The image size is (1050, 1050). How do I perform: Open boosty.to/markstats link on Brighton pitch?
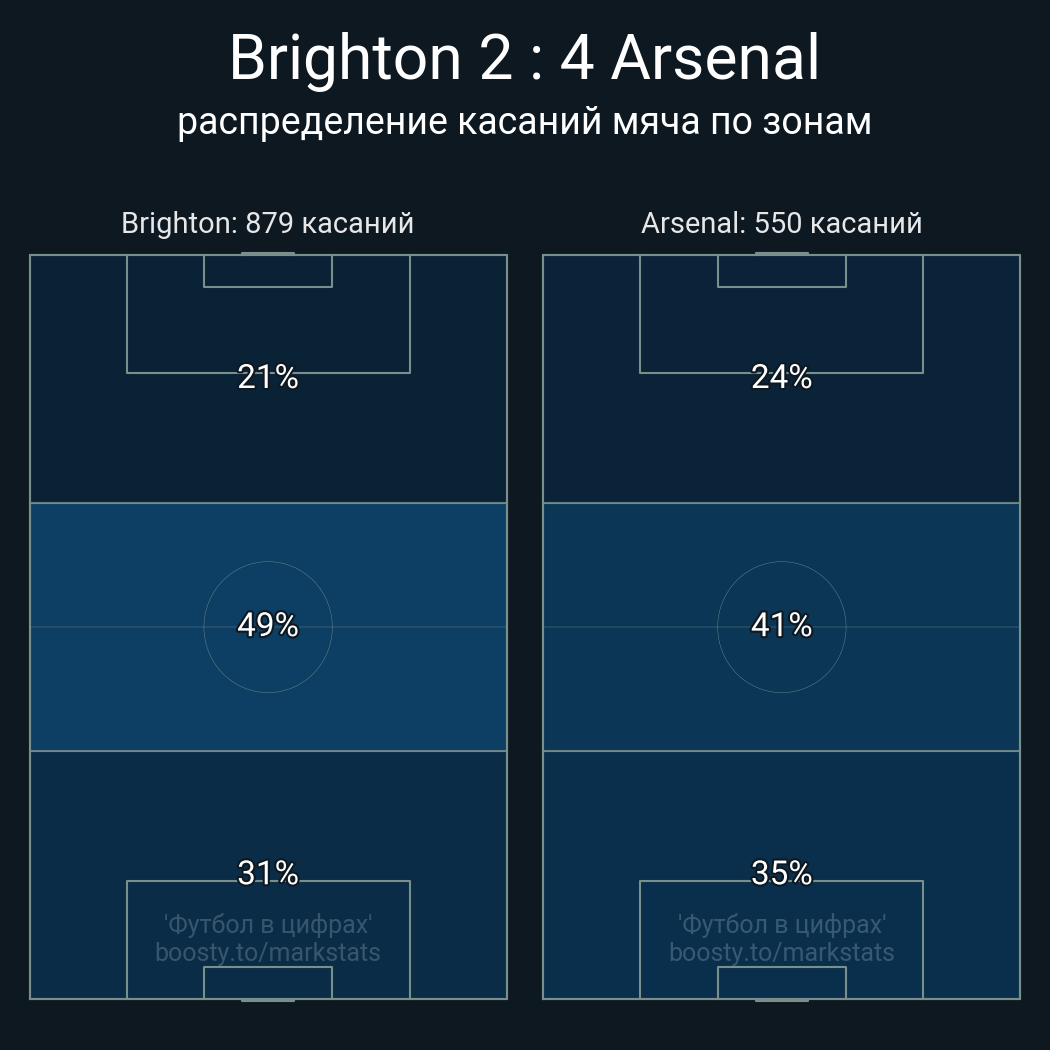pyautogui.click(x=268, y=952)
